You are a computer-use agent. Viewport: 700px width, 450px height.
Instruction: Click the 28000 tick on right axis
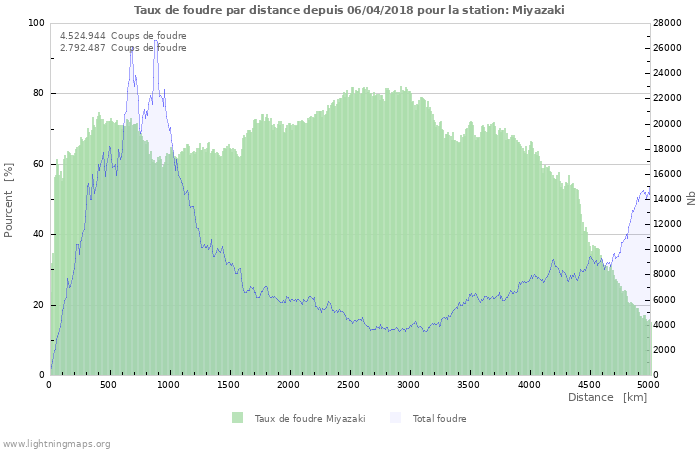point(667,23)
